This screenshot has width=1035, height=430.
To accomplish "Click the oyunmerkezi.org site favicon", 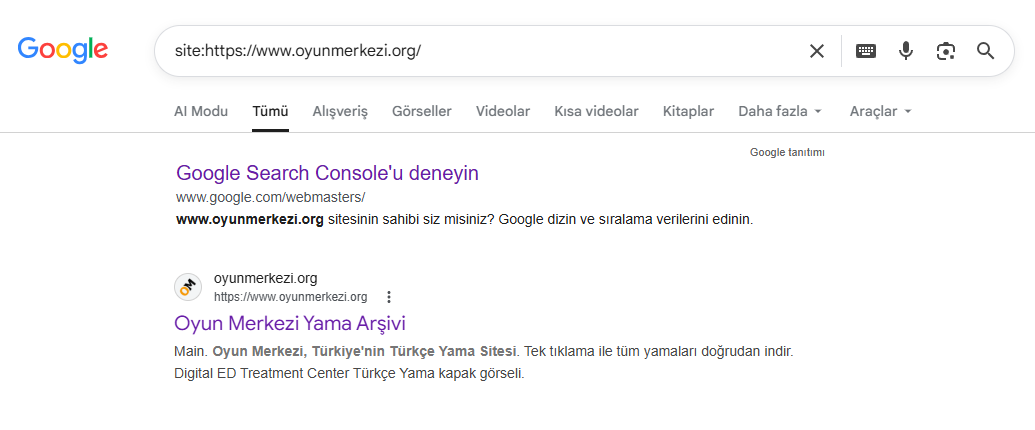I will coord(188,287).
